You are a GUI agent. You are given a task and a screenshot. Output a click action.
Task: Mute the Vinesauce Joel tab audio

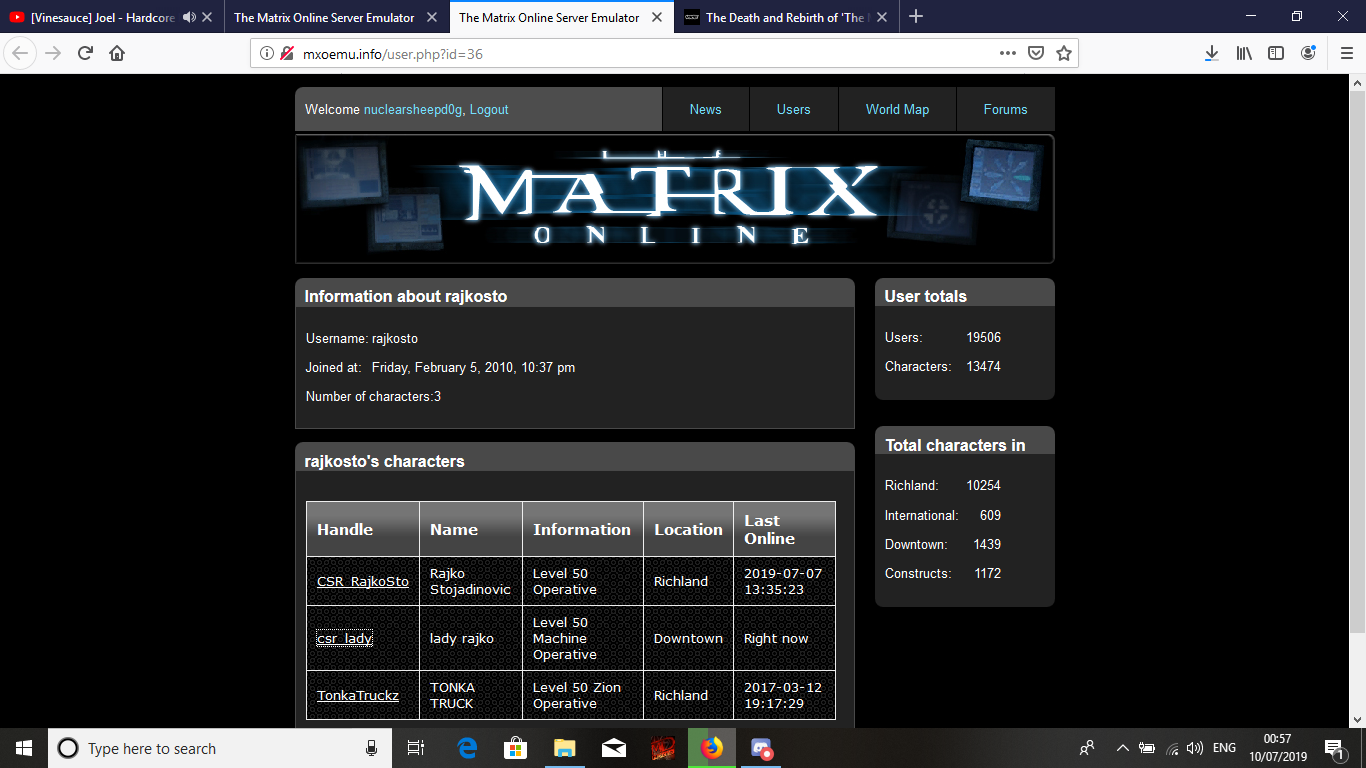click(189, 17)
